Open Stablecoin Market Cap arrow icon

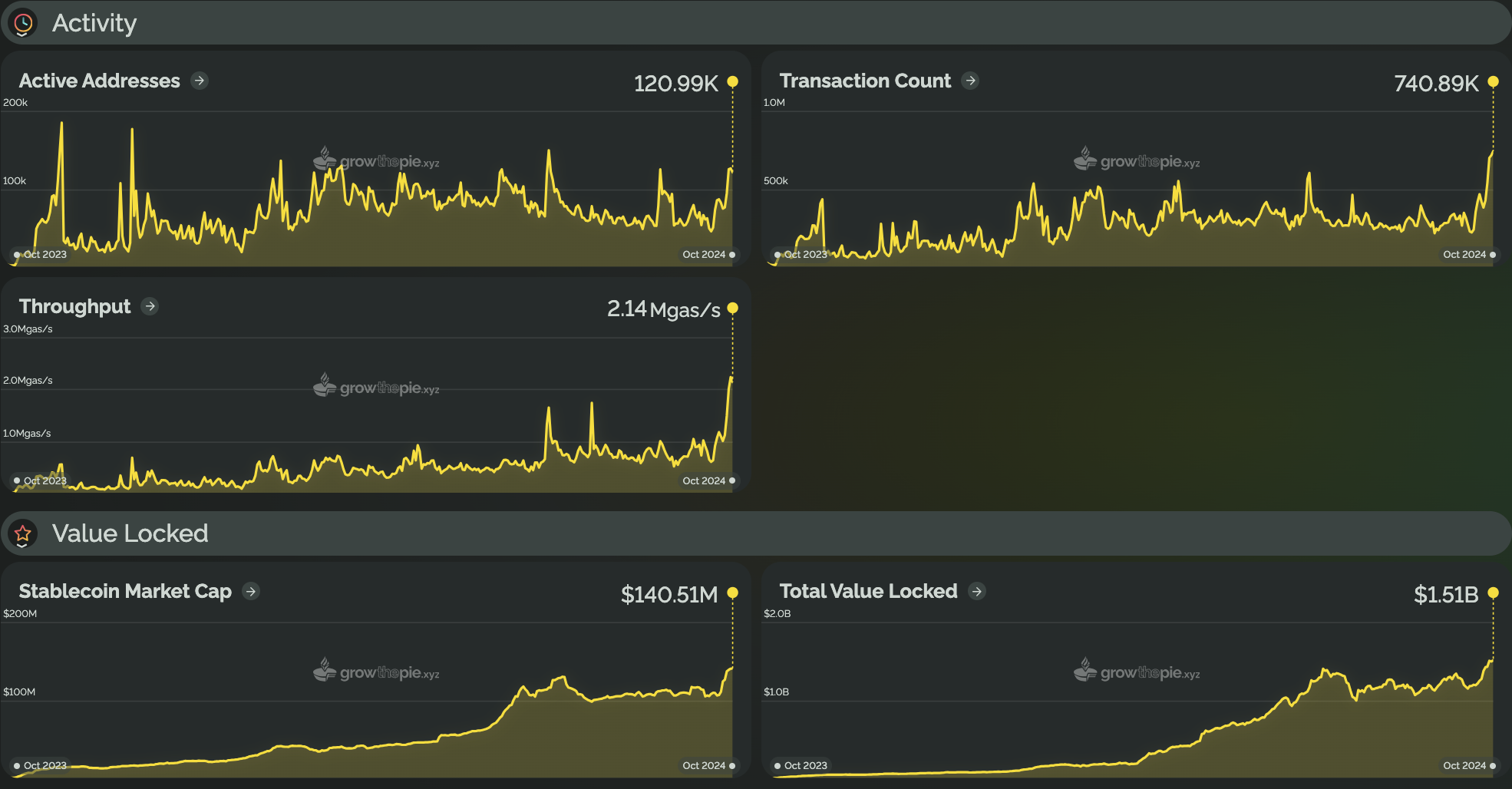(251, 591)
